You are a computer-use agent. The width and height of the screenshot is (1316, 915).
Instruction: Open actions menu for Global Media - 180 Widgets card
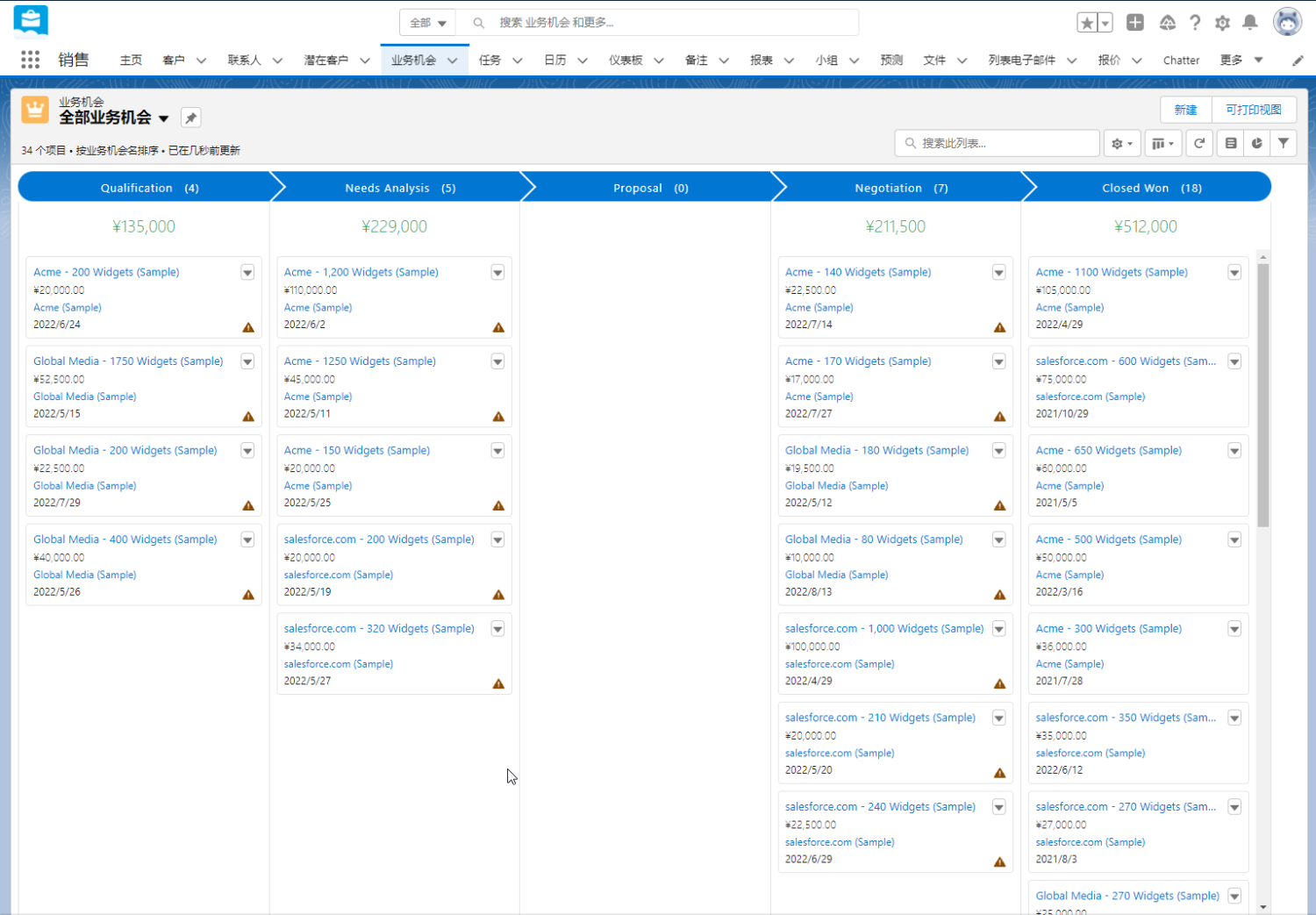click(x=998, y=451)
